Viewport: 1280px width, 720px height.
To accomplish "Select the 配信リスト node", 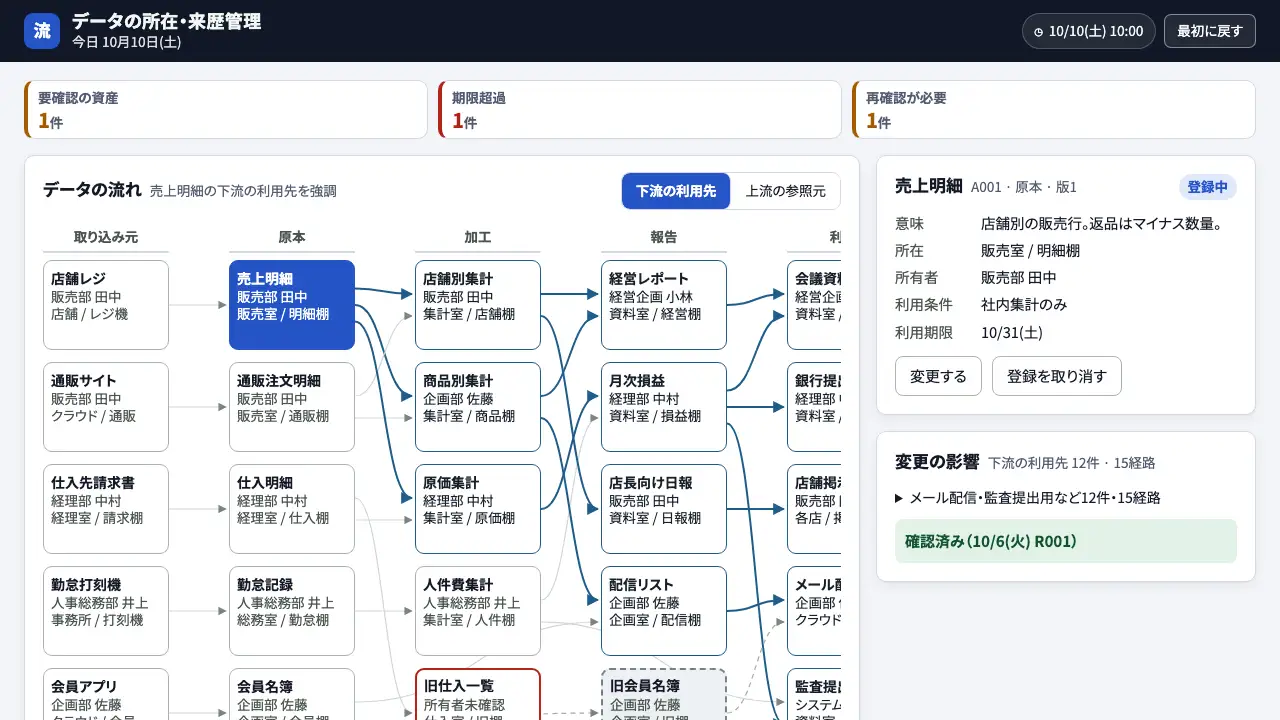I will point(664,611).
